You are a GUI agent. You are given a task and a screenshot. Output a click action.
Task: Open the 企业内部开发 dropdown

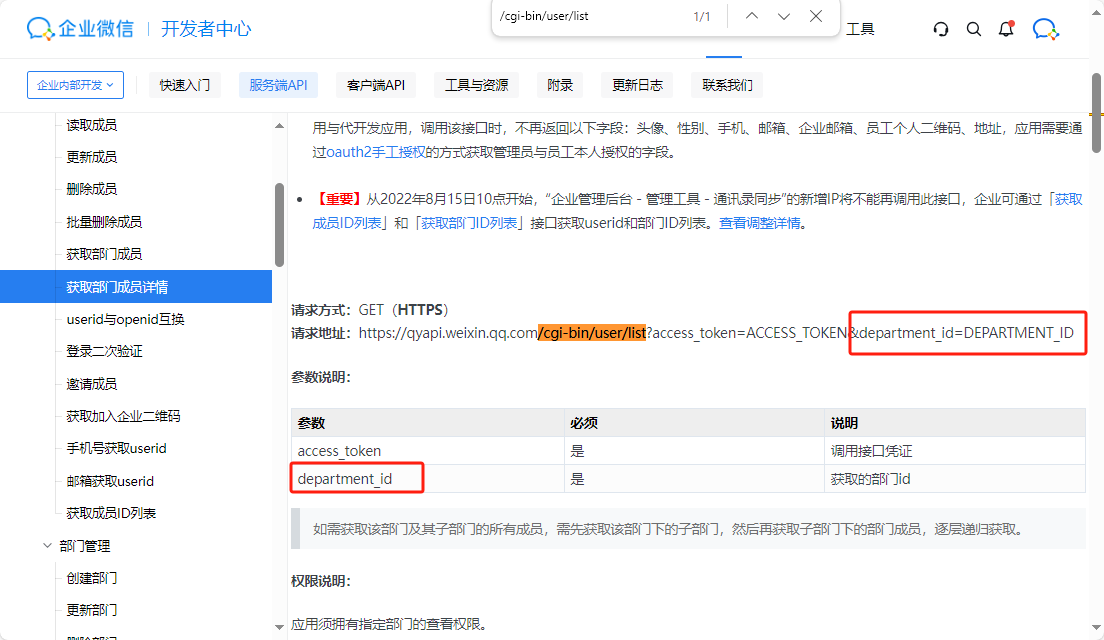(x=74, y=84)
